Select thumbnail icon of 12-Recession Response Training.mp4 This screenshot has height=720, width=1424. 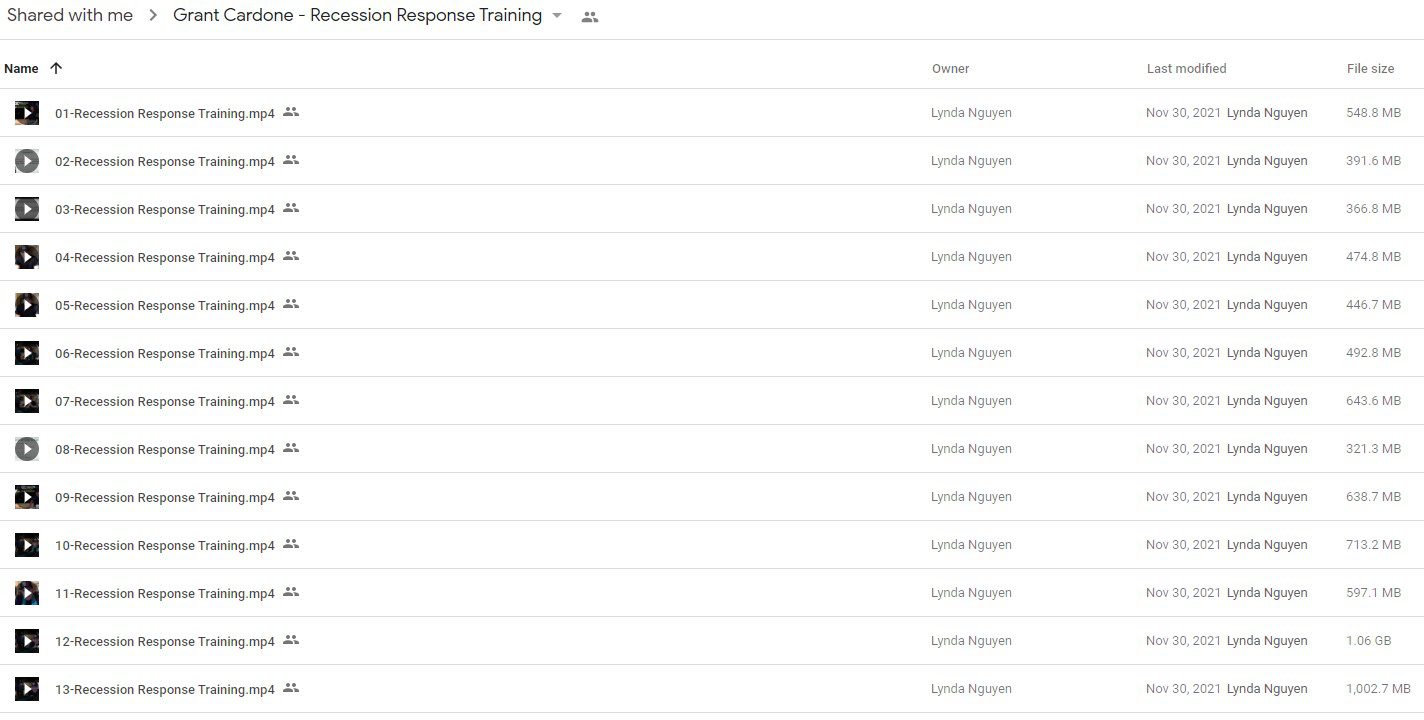pos(27,641)
